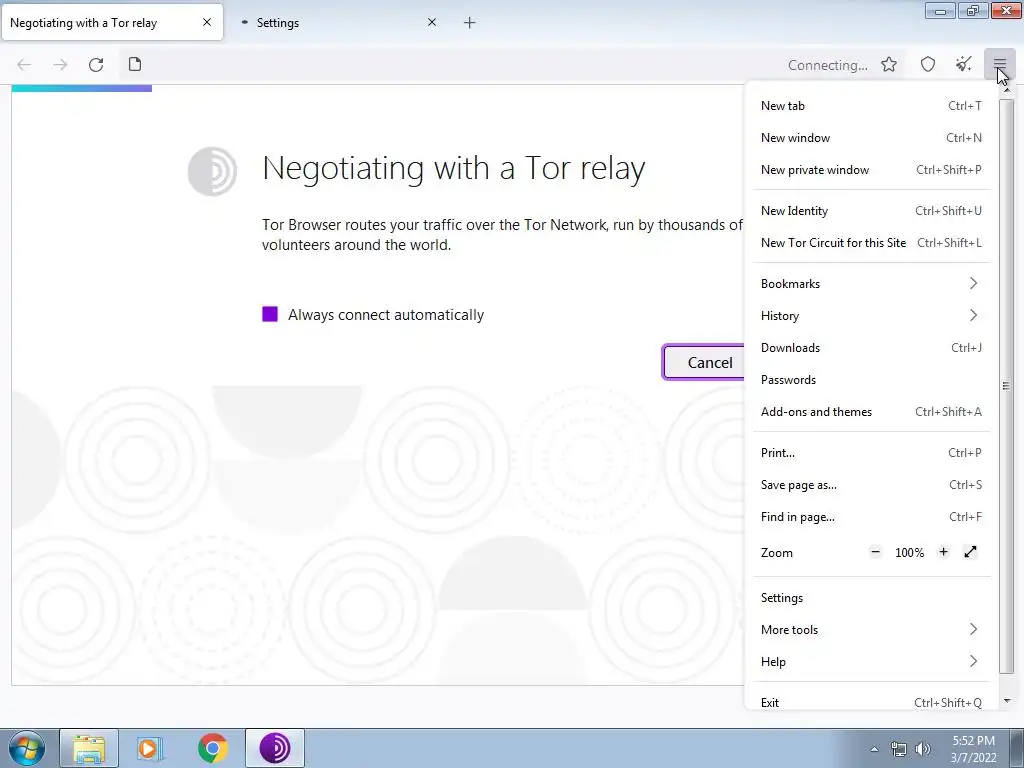Open Settings from the application menu
The height and width of the screenshot is (768, 1024).
click(871, 598)
